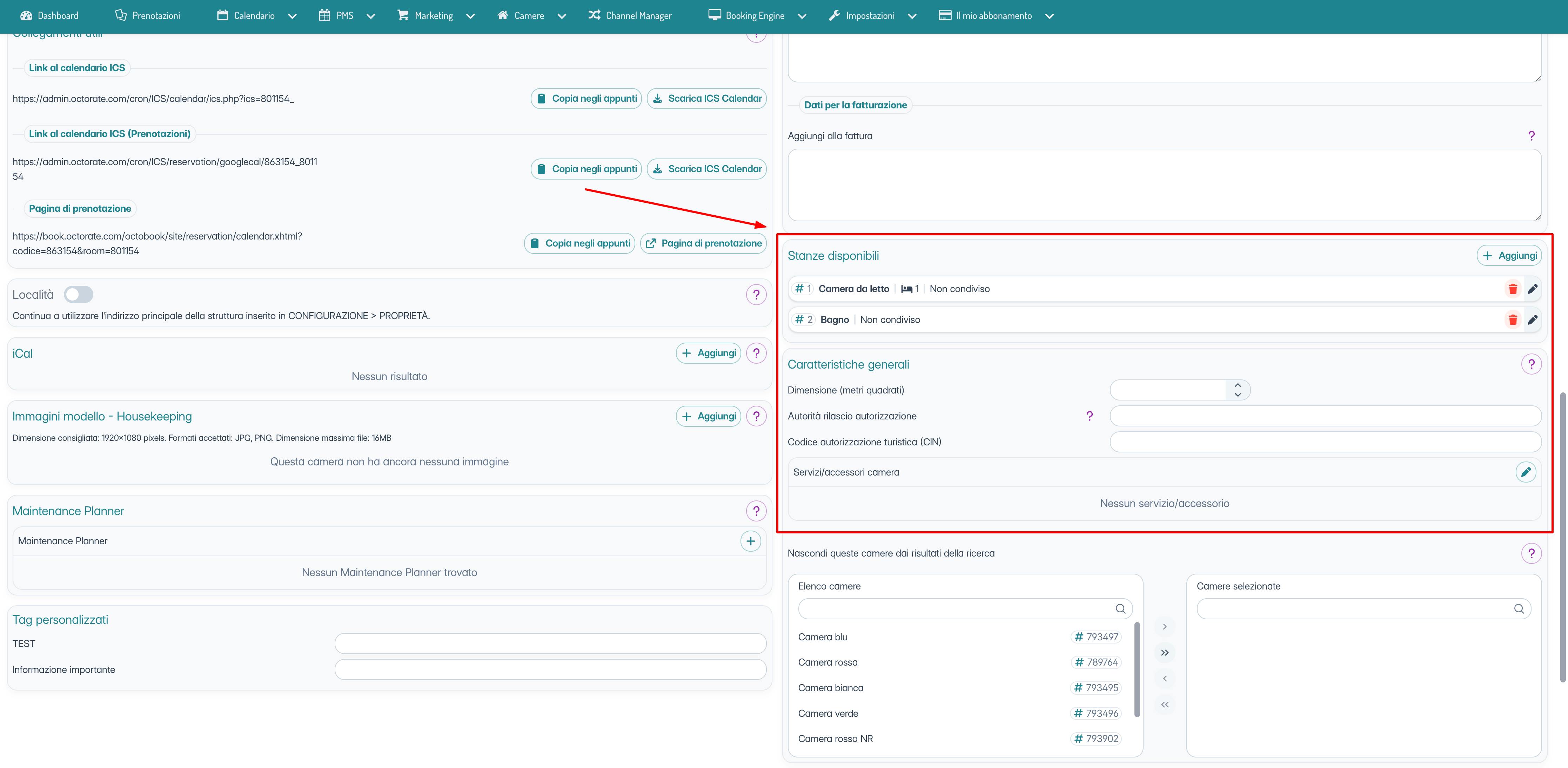
Task: Open the Channel Manager menu item
Action: (630, 16)
